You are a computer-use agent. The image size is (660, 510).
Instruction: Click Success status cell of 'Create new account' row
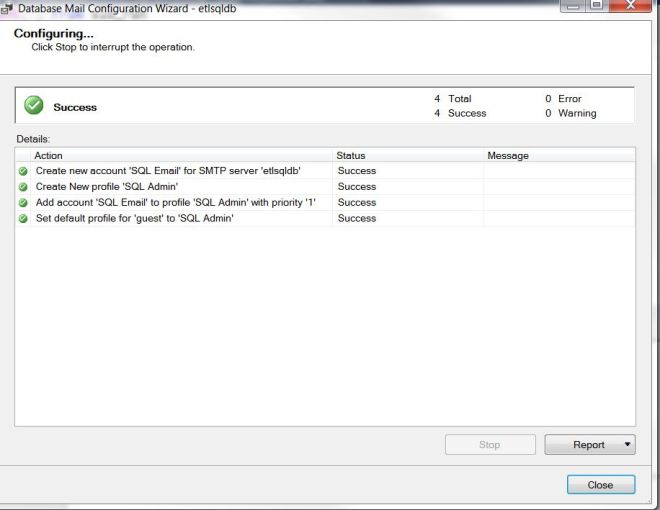click(x=357, y=171)
